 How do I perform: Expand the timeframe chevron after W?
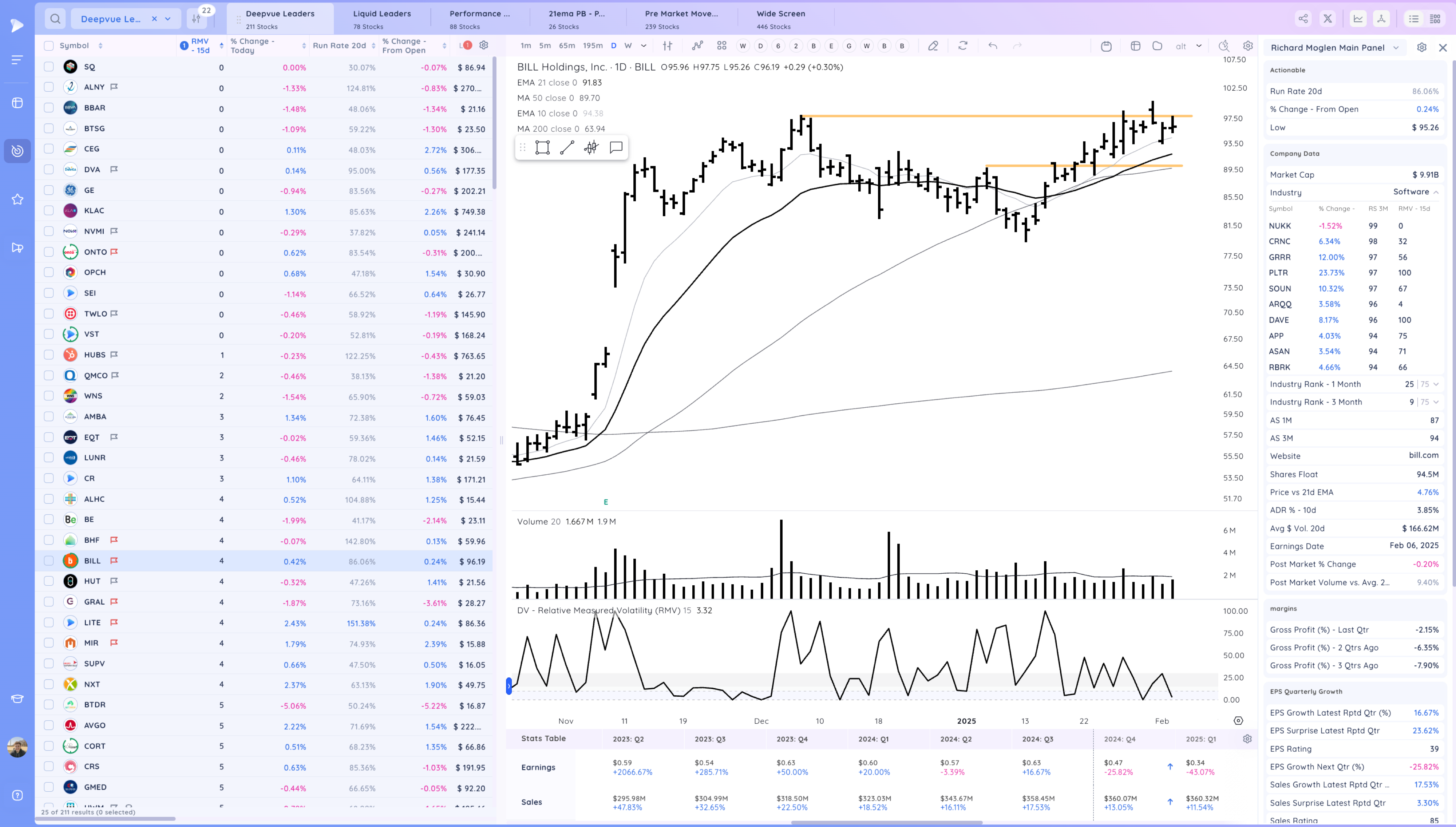[644, 46]
